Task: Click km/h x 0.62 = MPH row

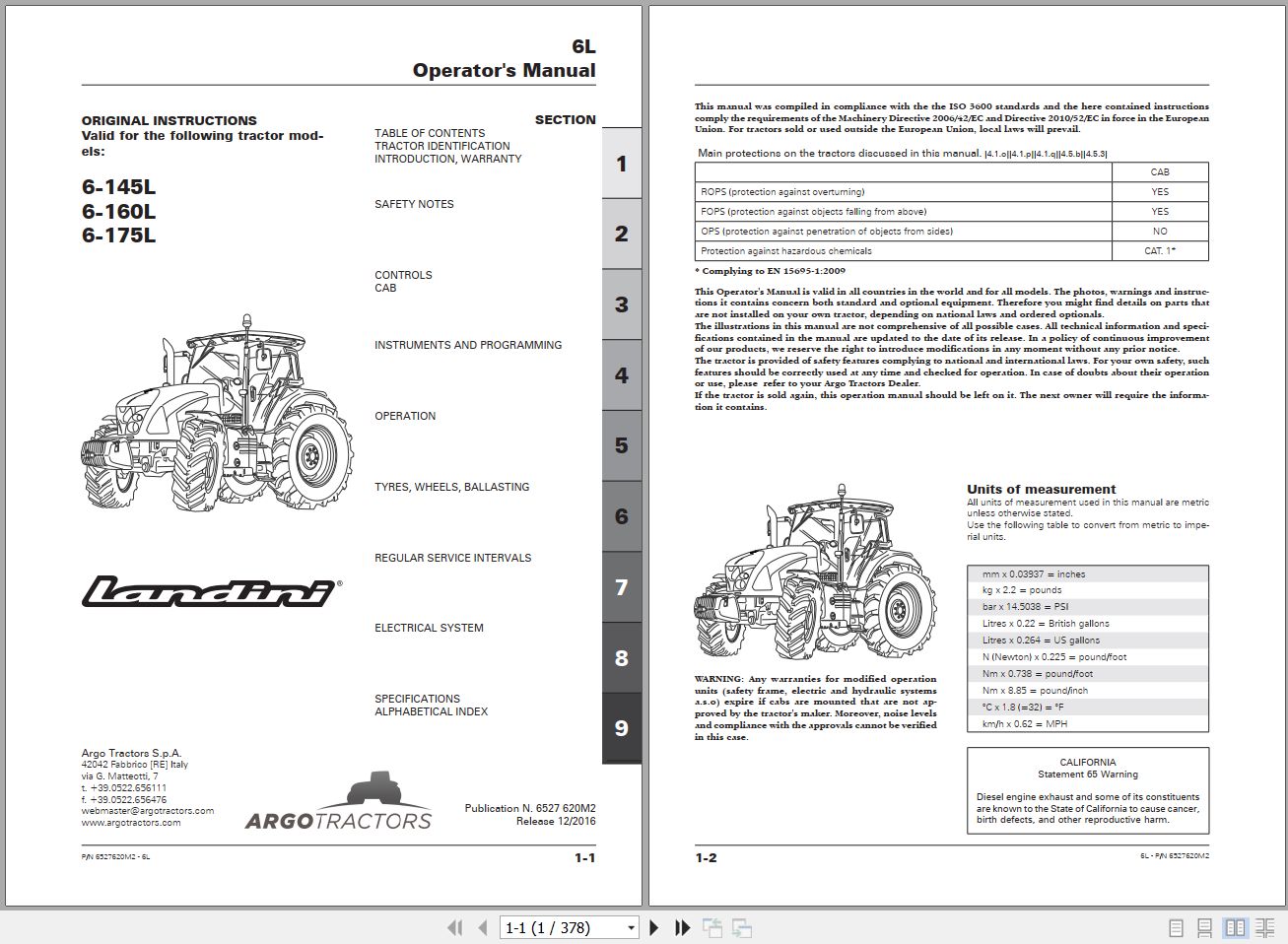Action: (1088, 723)
